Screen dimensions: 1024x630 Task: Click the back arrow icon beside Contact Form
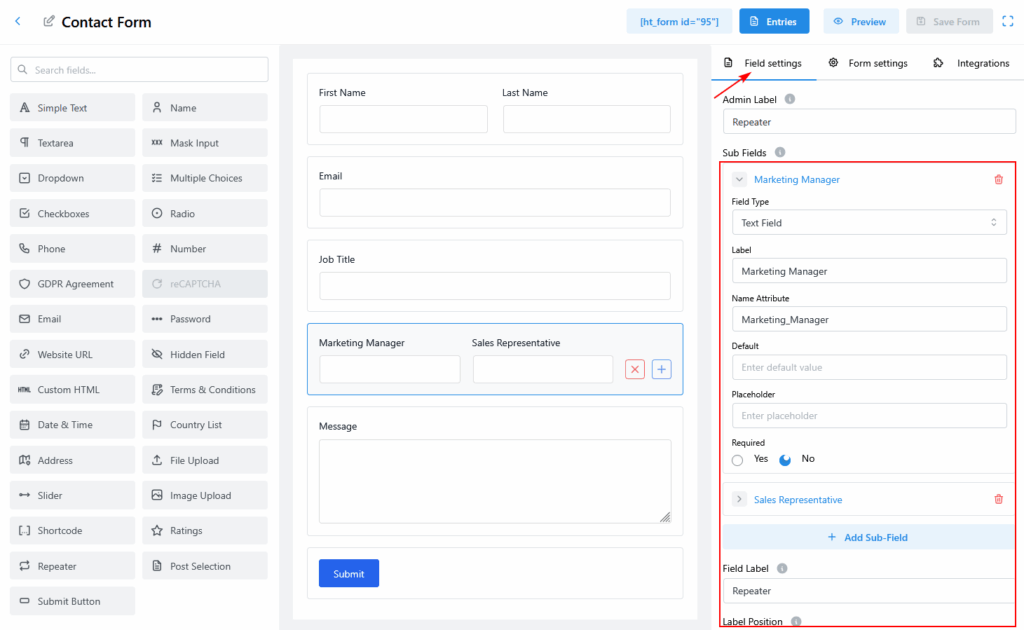point(18,21)
